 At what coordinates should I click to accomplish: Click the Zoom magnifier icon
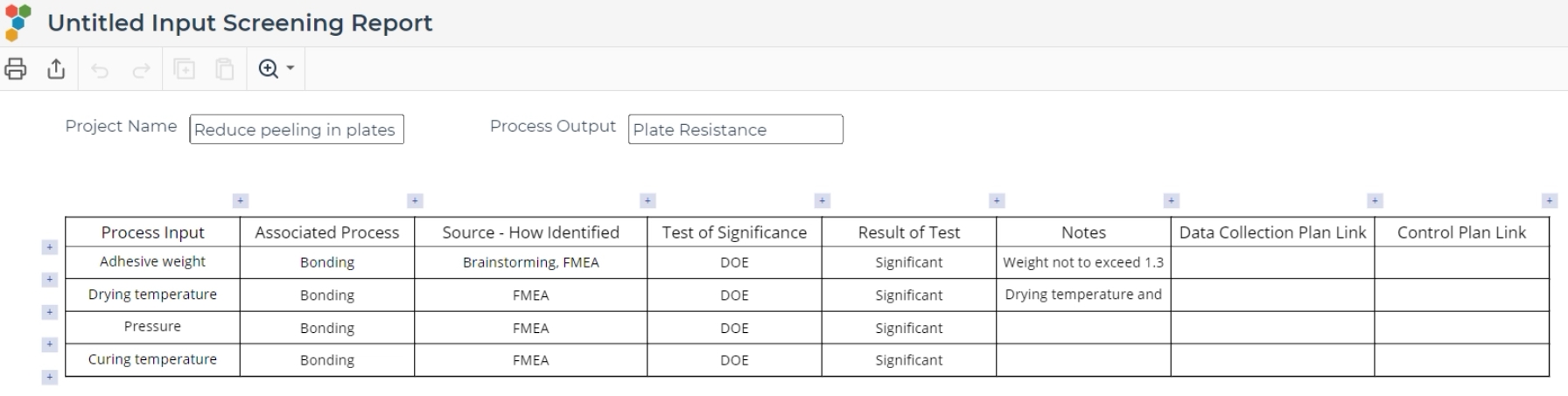click(269, 69)
